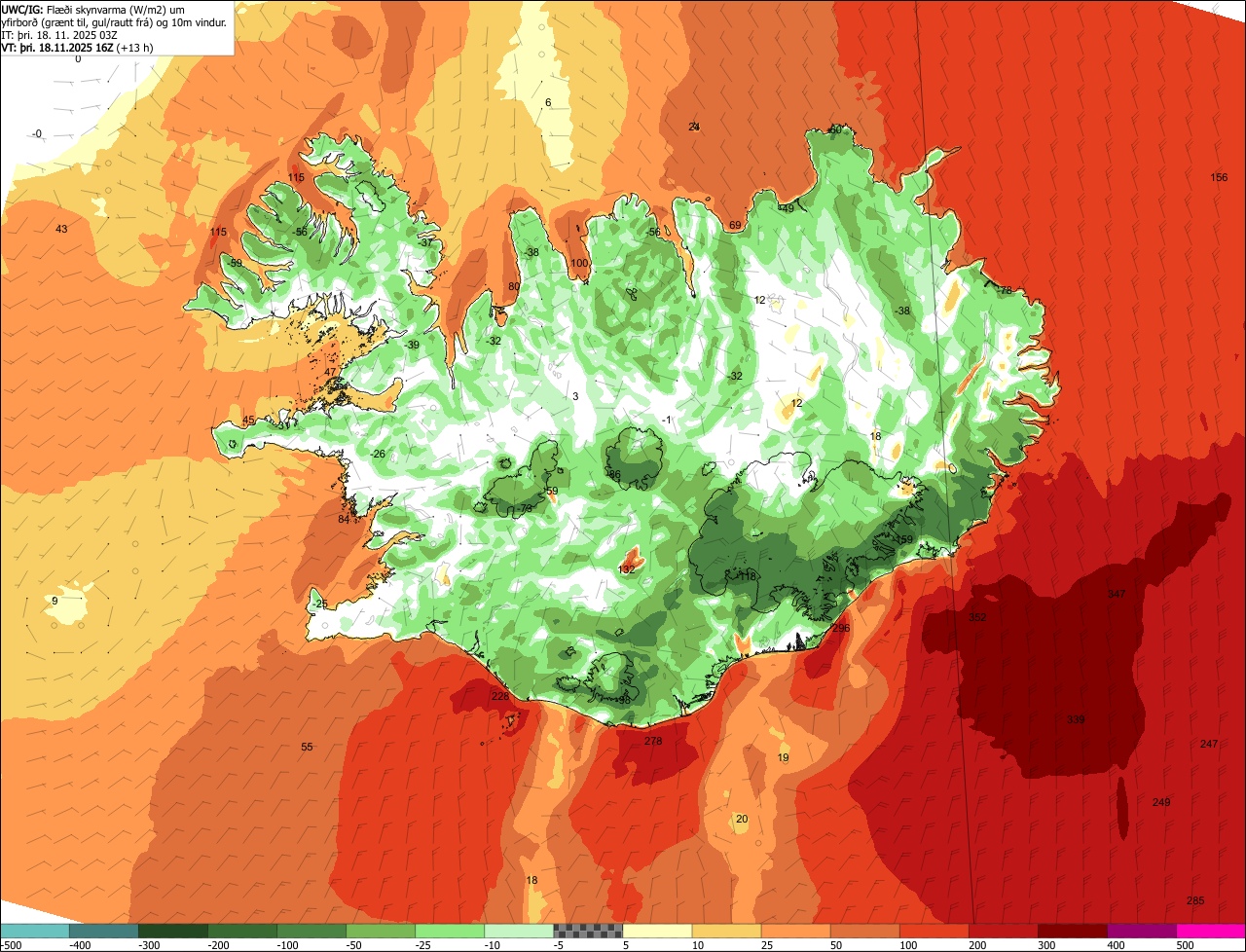1246x952 pixels.
Task: Select the darkest green -300 to -200 swatch
Action: click(x=172, y=930)
